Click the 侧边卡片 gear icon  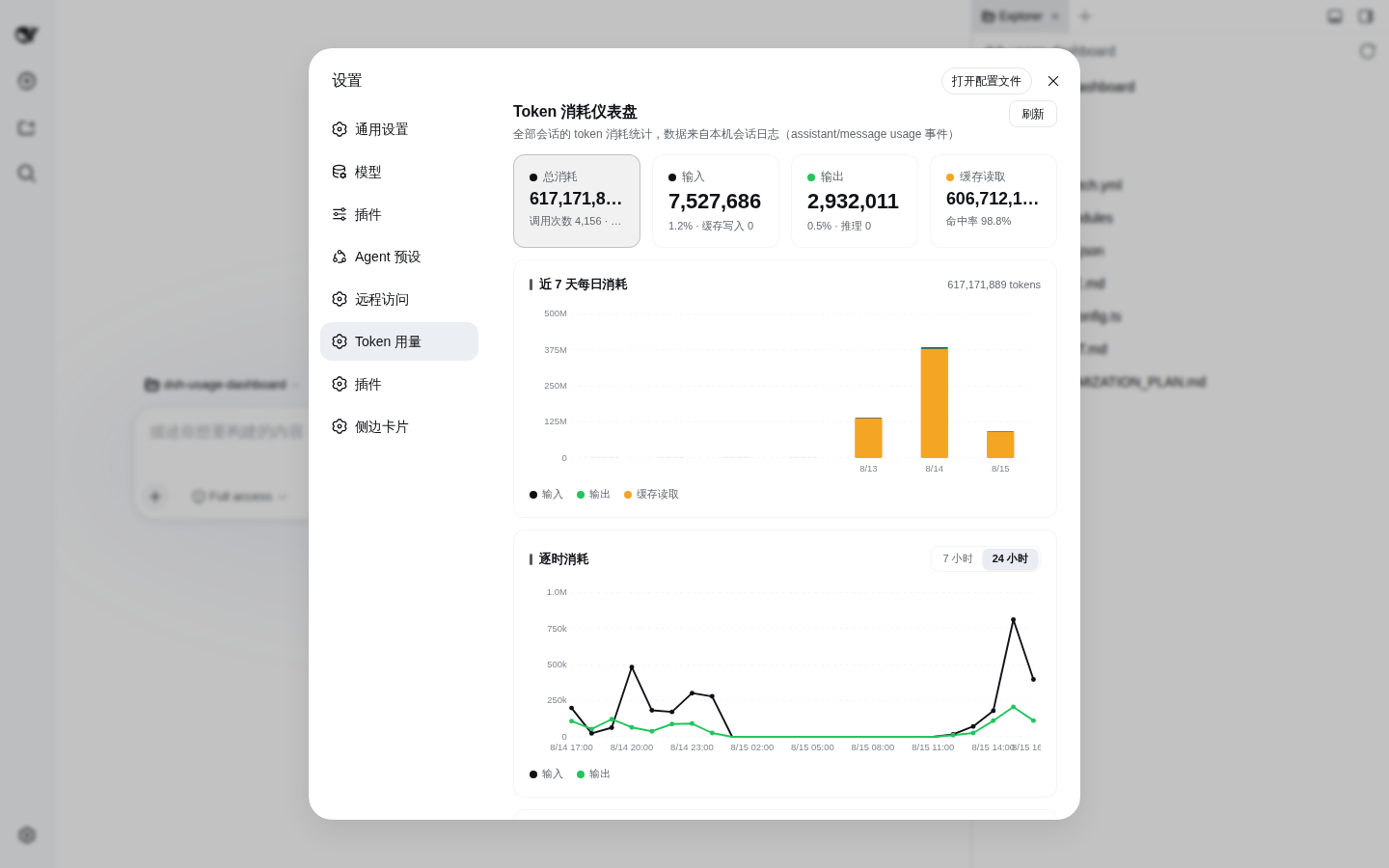pyautogui.click(x=340, y=426)
